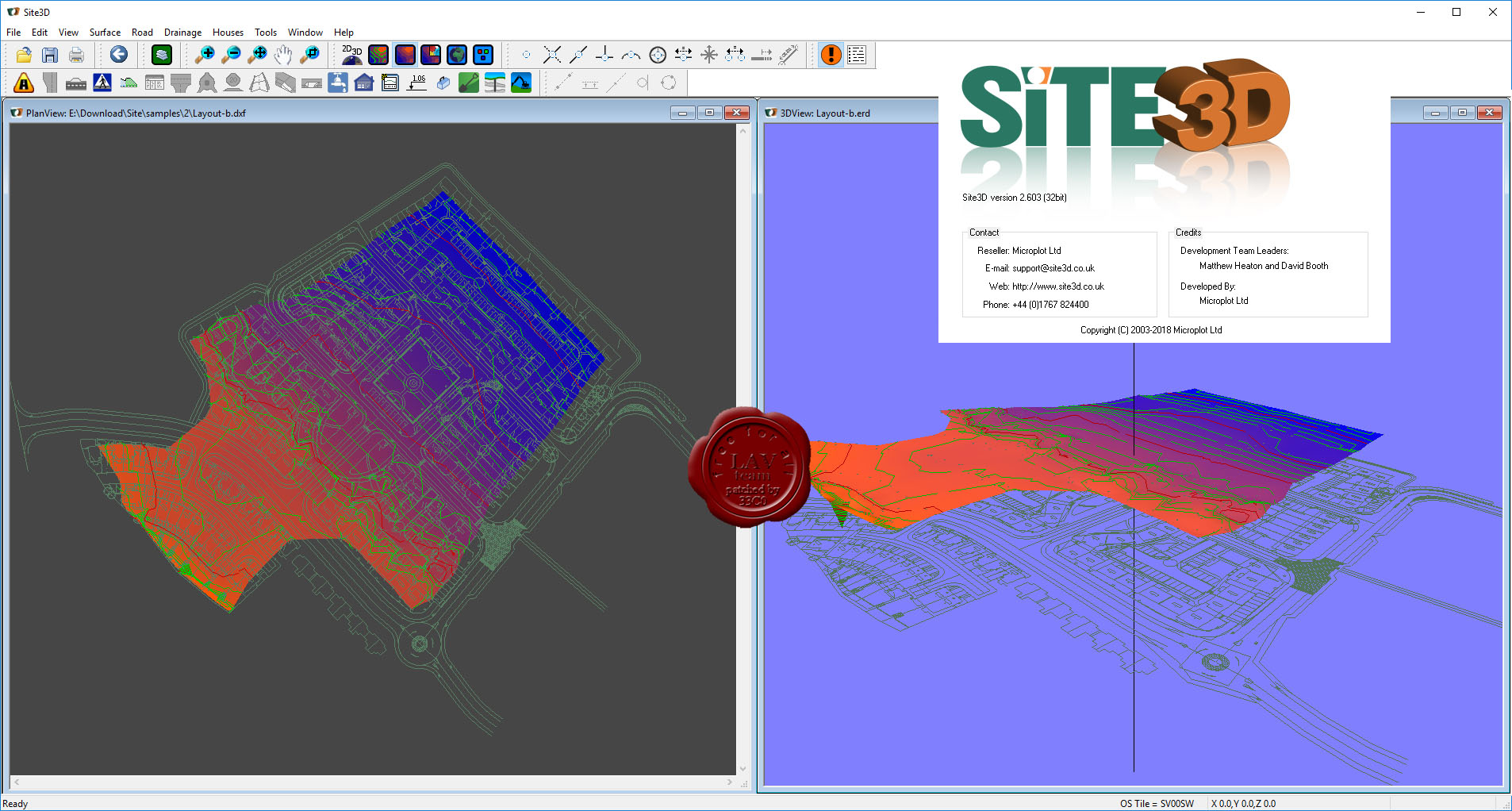Image resolution: width=1512 pixels, height=811 pixels.
Task: Open the layers manager icon
Action: pos(162,55)
